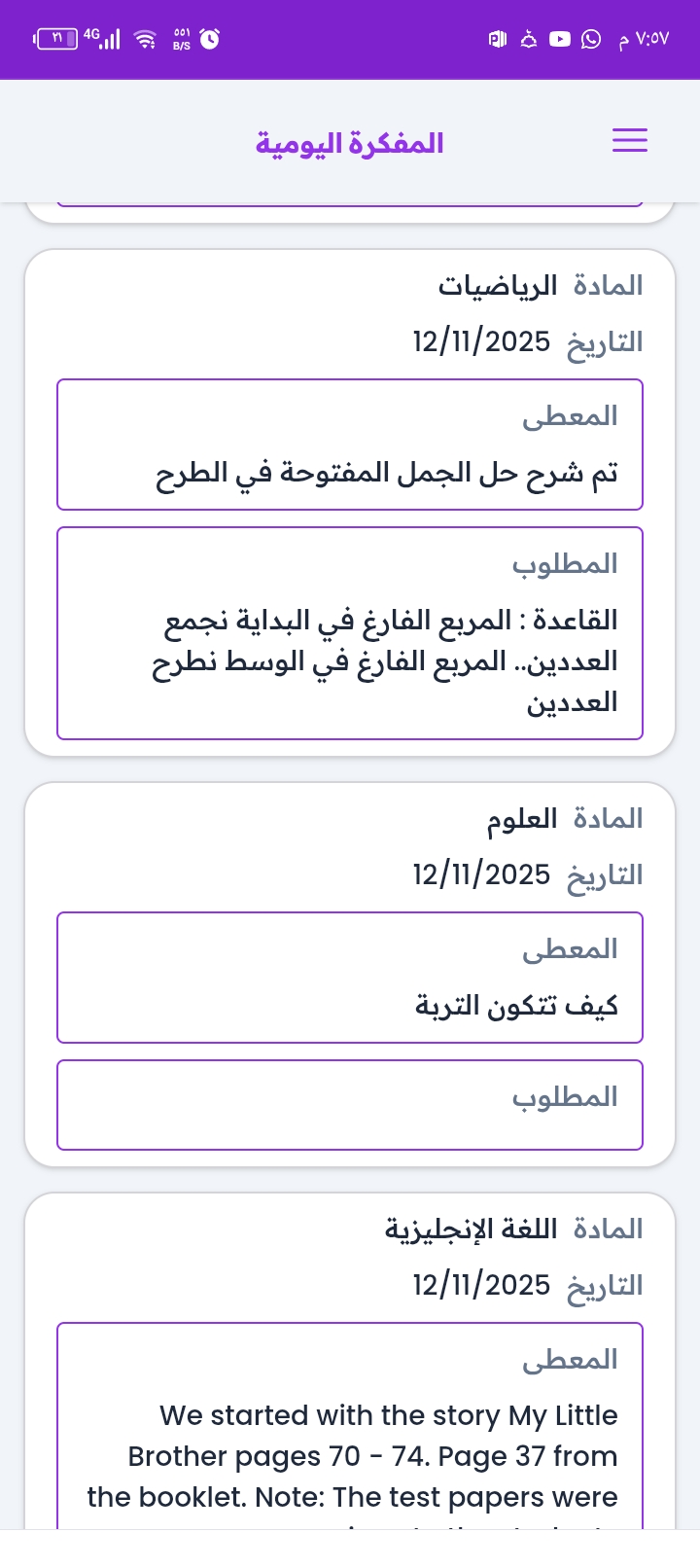The image size is (700, 1568).
Task: Select the اللغة الإنجليزية subject name
Action: (x=471, y=1229)
